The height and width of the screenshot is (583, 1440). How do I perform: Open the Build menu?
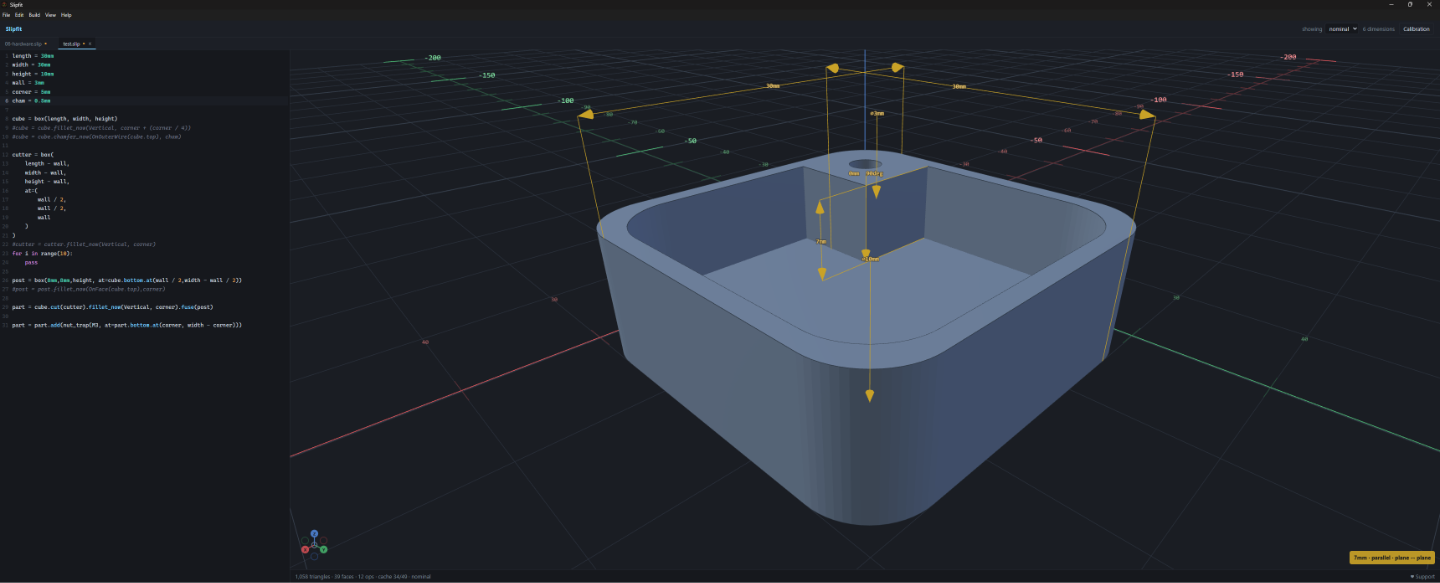point(34,15)
